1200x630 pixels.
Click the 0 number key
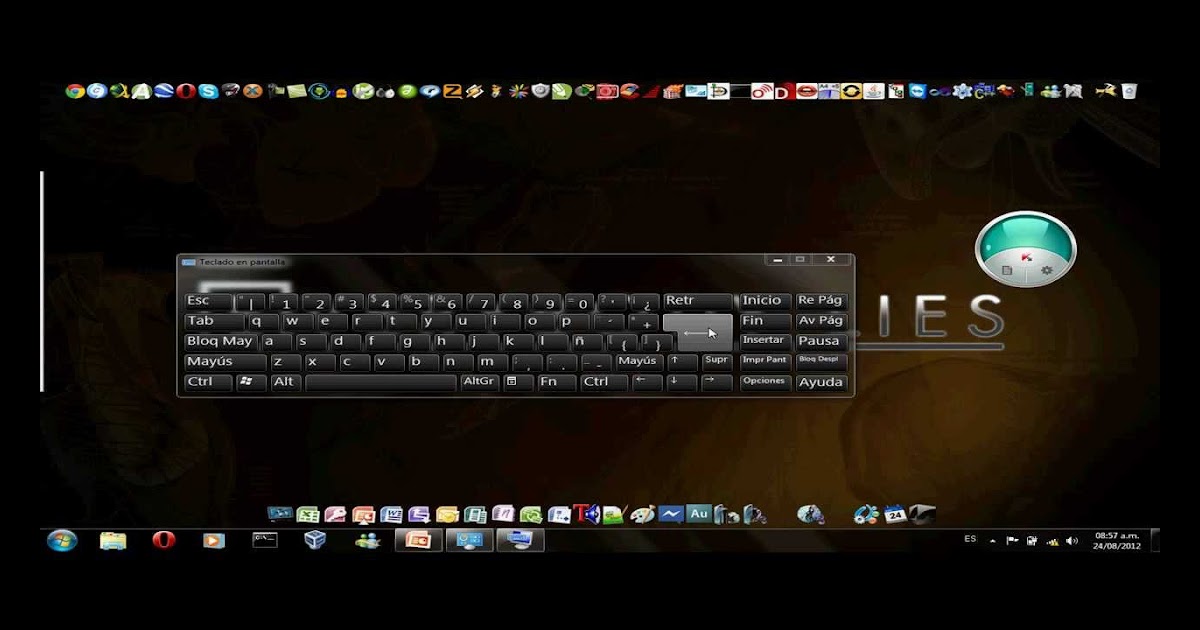point(580,301)
